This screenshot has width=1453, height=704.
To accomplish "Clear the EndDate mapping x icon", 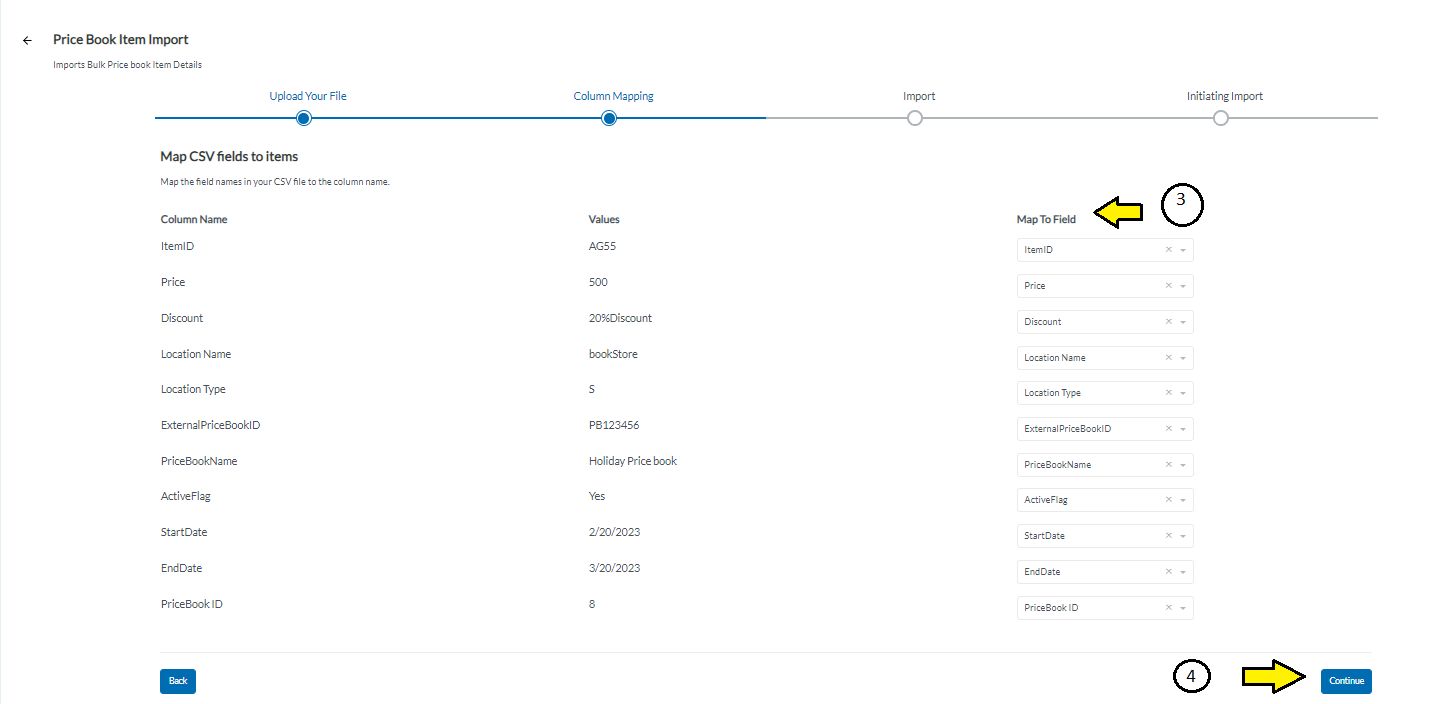I will pos(1168,572).
